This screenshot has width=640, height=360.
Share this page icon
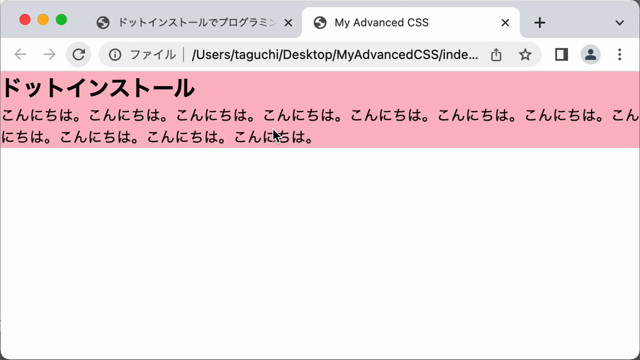(496, 55)
